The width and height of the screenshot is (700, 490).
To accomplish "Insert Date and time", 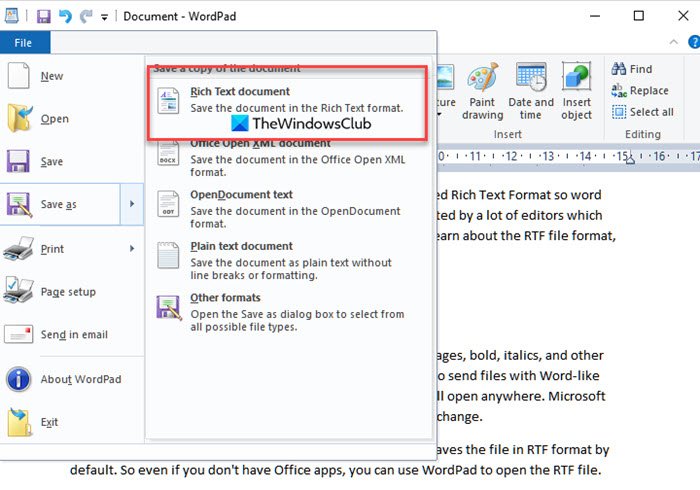I will click(x=531, y=91).
